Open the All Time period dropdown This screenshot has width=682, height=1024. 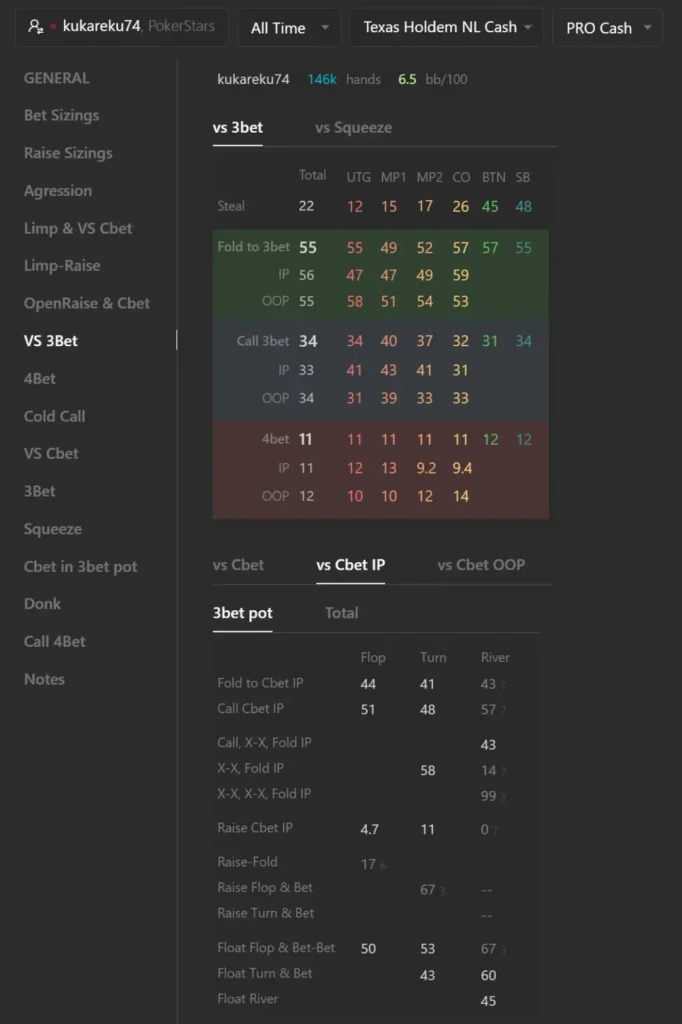pos(289,28)
